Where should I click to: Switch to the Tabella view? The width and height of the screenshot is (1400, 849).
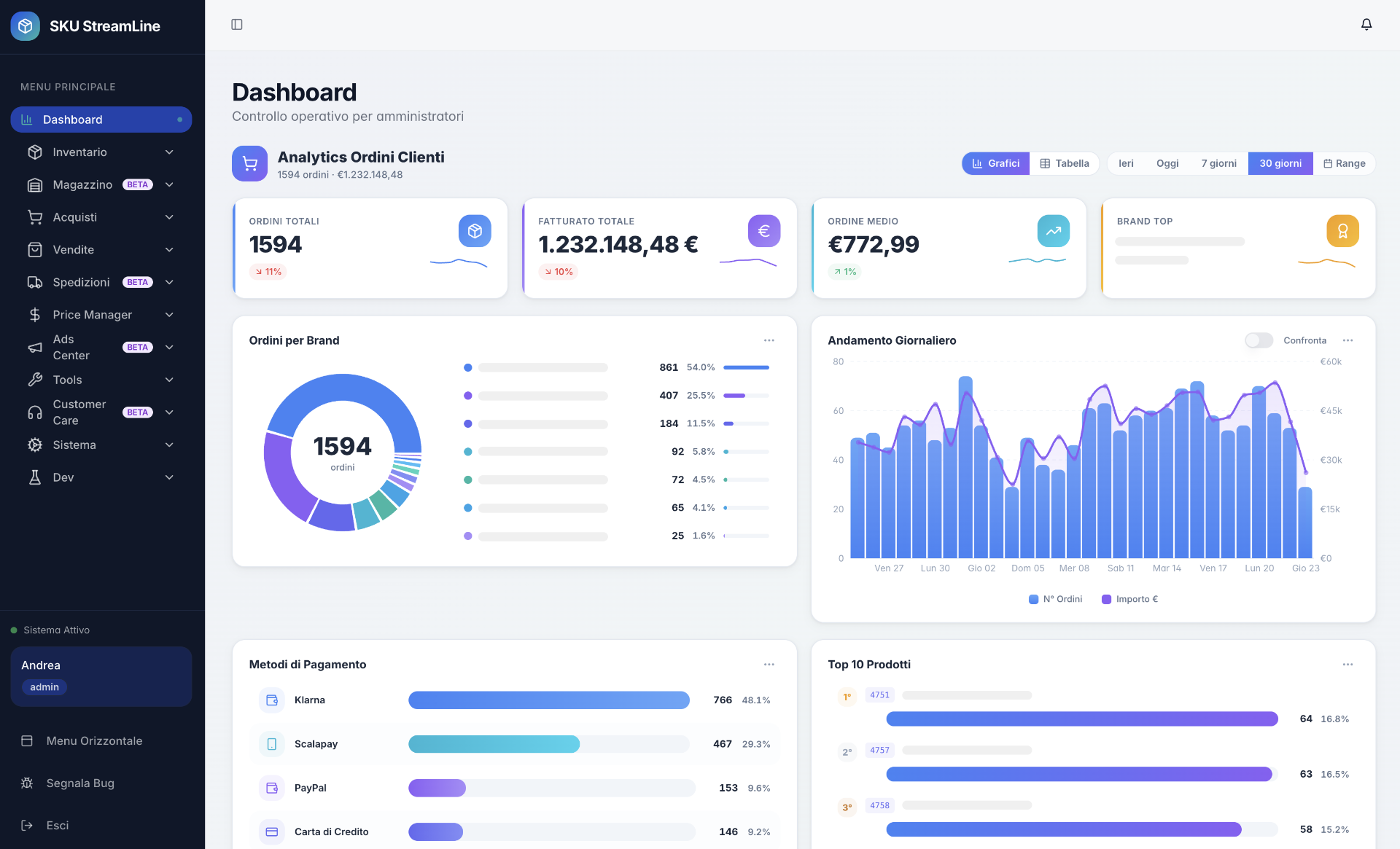1064,163
